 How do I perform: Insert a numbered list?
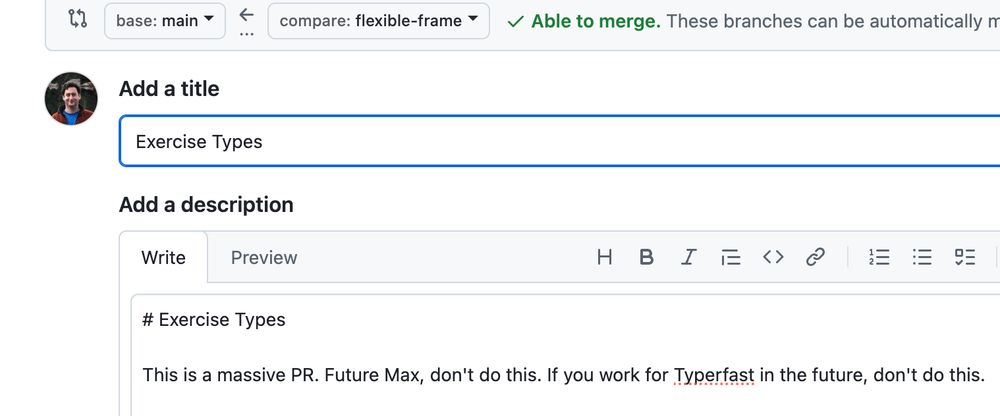pos(879,257)
